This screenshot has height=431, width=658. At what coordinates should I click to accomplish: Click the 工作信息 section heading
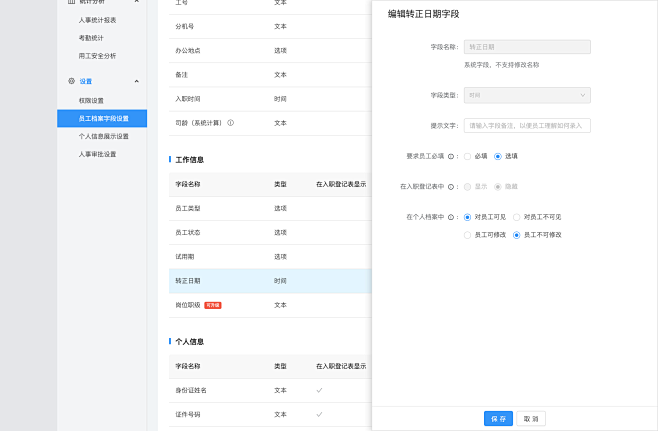pos(190,160)
